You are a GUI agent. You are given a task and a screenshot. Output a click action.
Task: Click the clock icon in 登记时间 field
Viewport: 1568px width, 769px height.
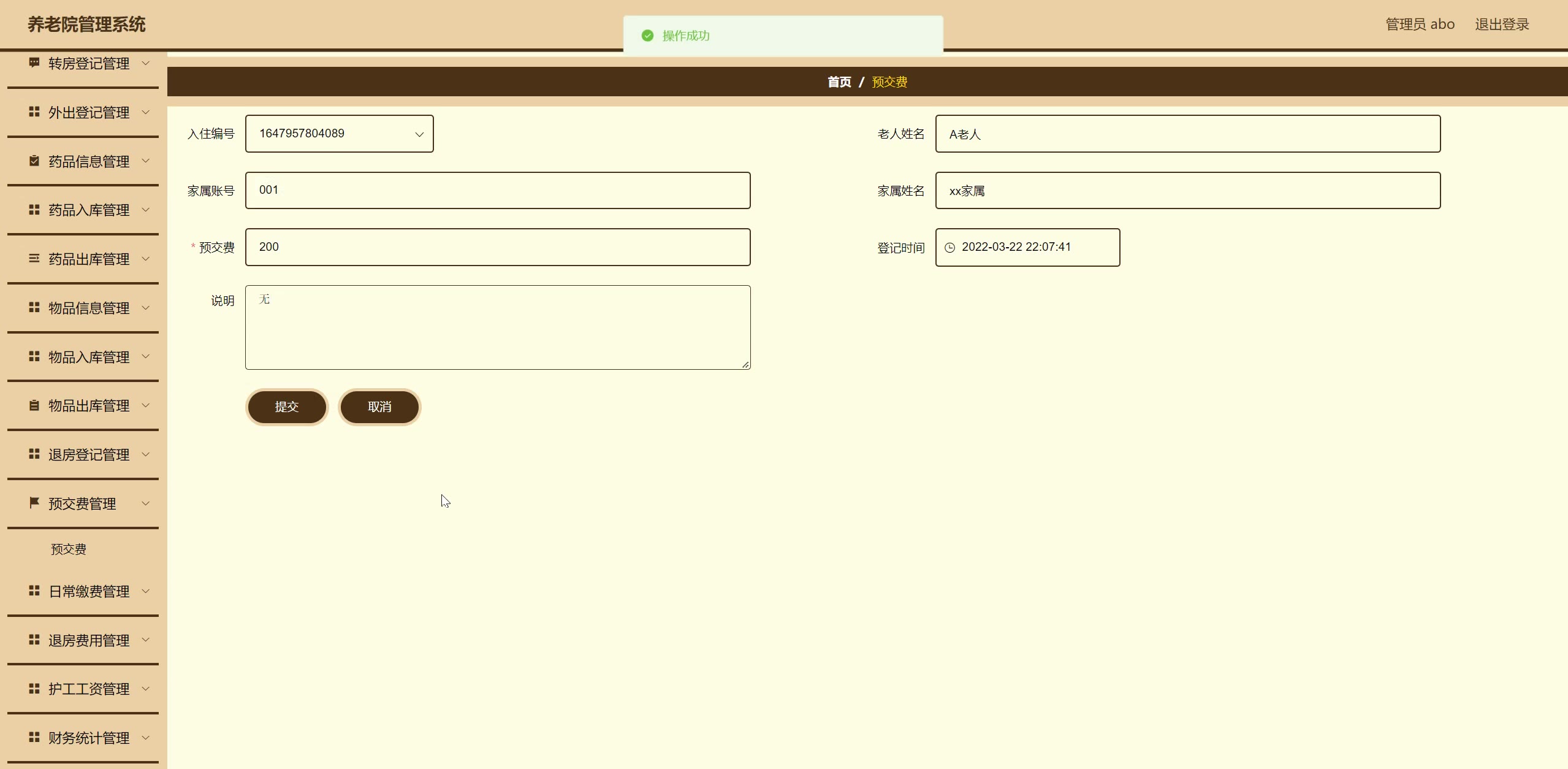950,248
